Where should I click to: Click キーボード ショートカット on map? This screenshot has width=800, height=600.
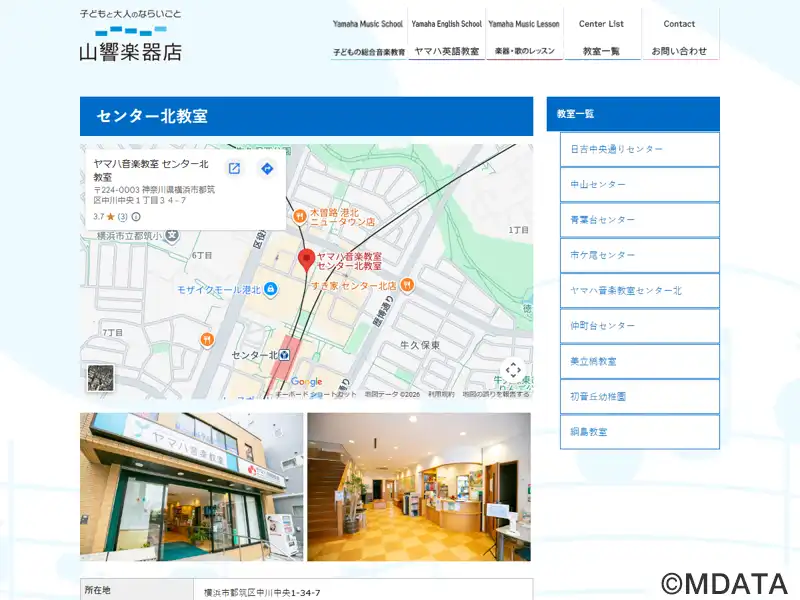(316, 394)
